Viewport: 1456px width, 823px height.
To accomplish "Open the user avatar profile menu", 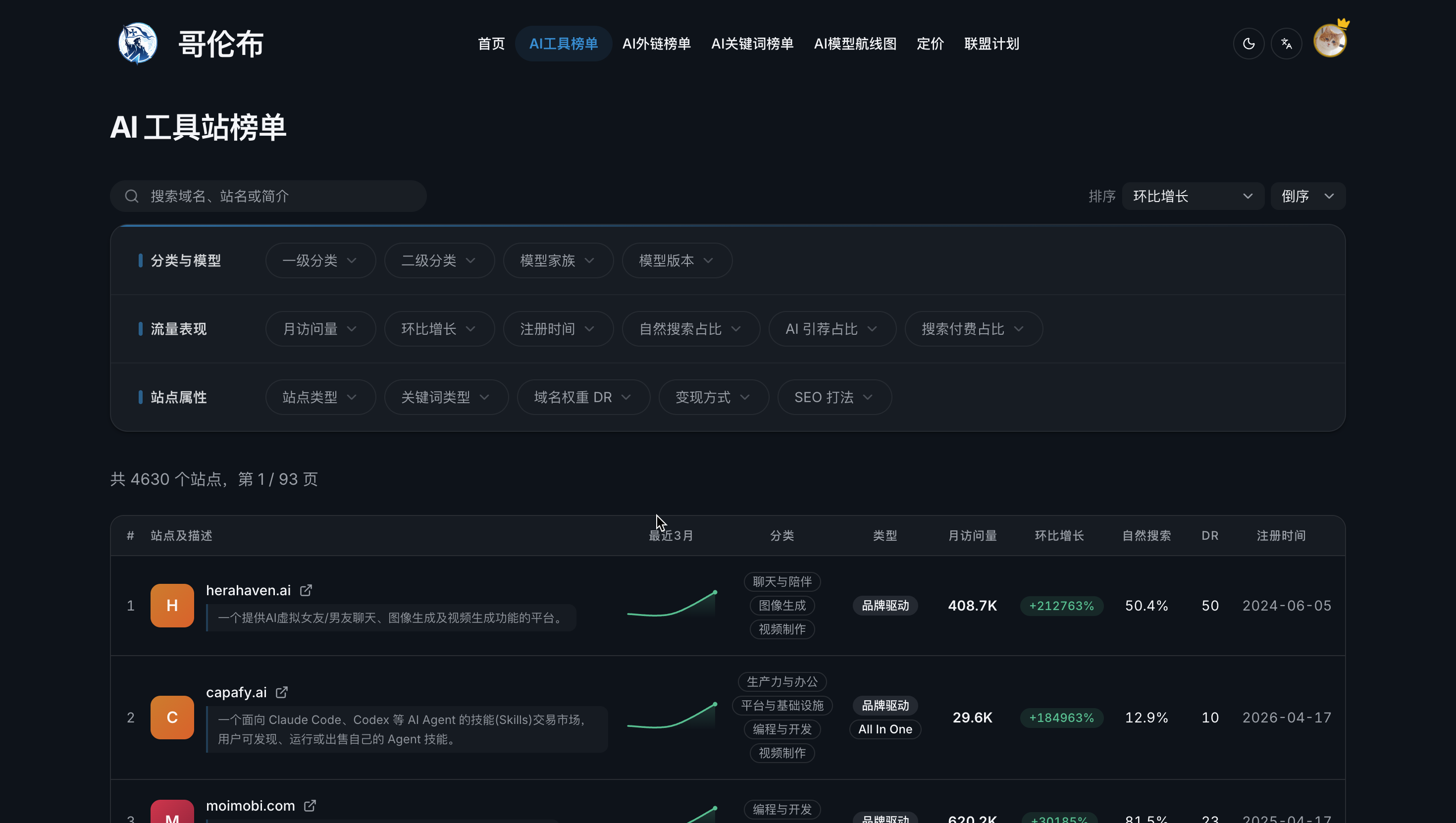I will (1330, 41).
